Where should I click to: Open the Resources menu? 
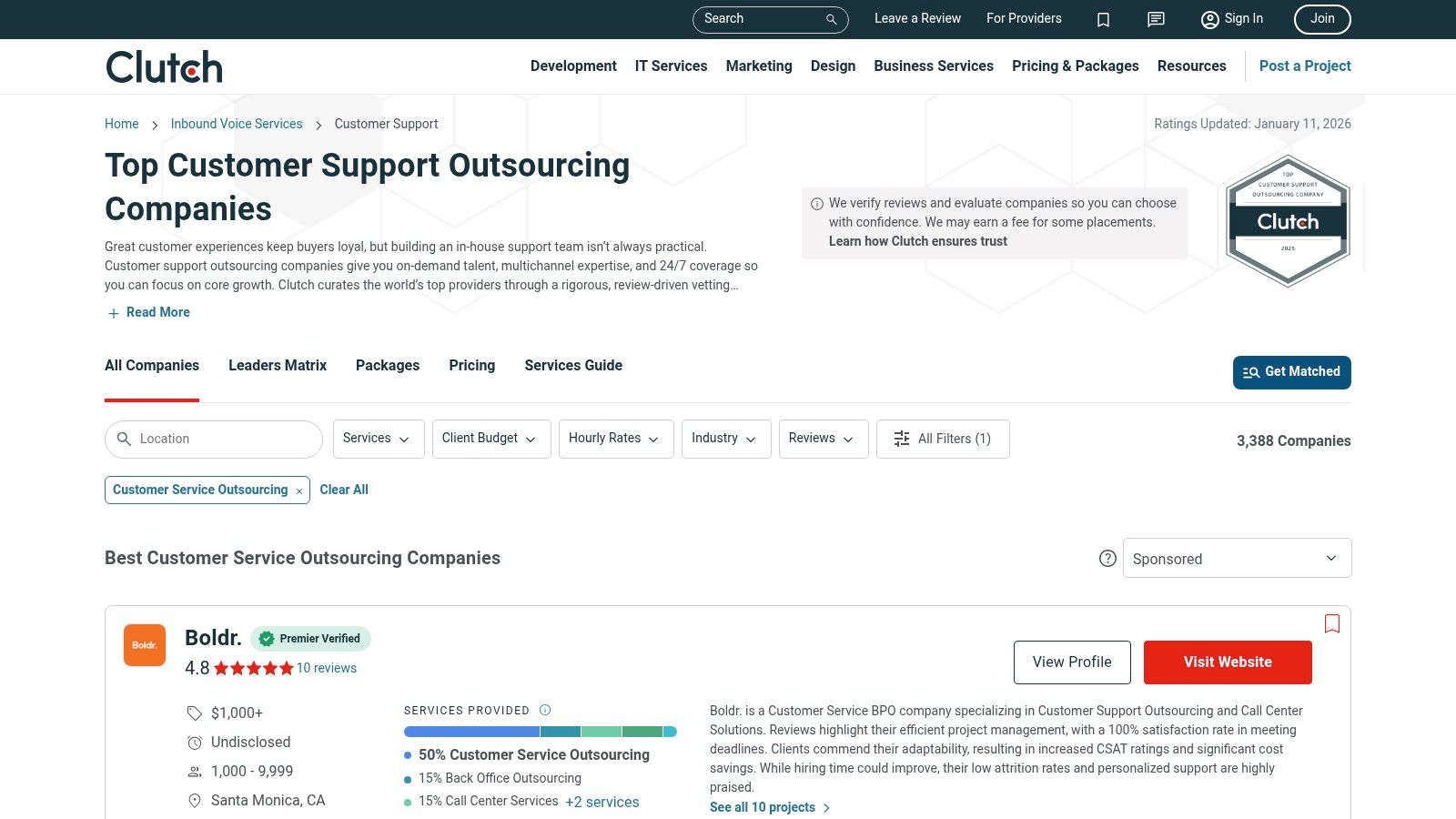[1192, 66]
